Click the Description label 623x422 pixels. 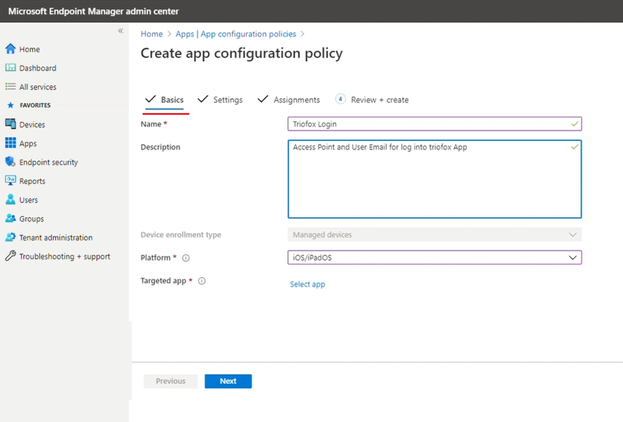pyautogui.click(x=161, y=147)
